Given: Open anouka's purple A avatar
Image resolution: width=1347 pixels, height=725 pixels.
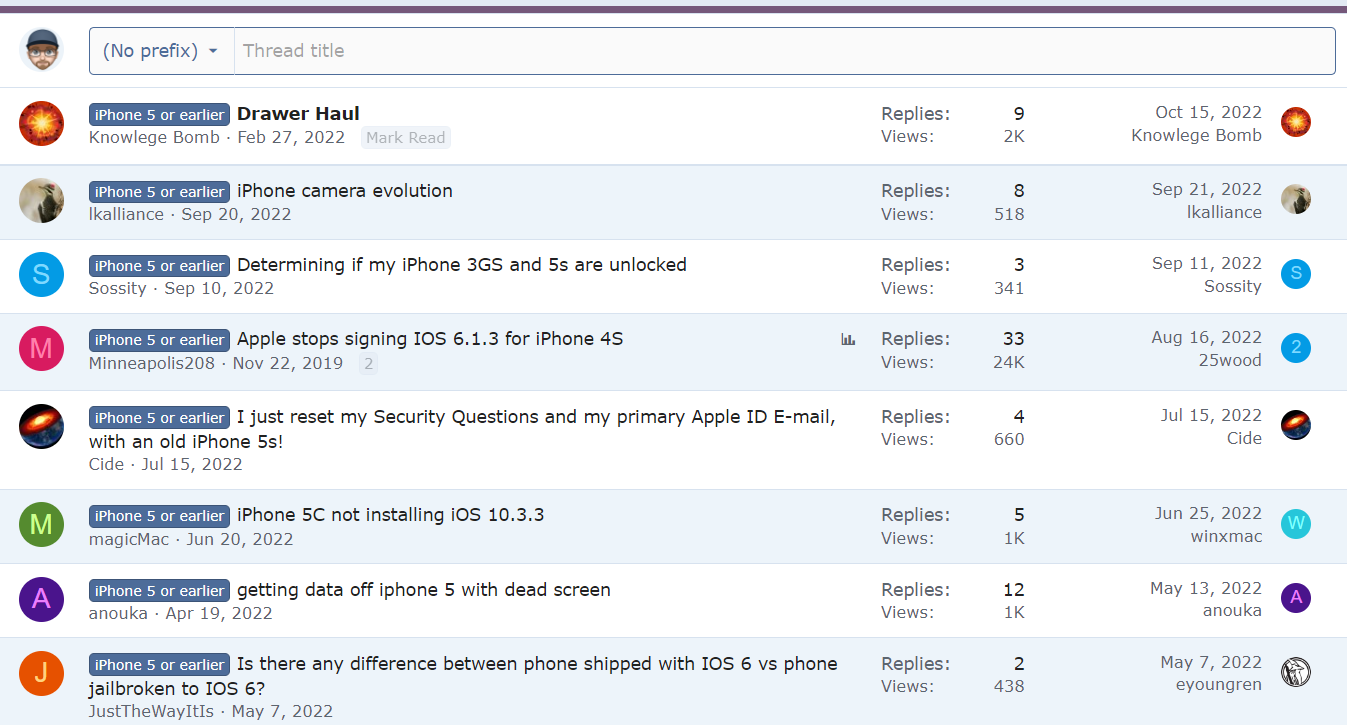Looking at the screenshot, I should click(41, 600).
